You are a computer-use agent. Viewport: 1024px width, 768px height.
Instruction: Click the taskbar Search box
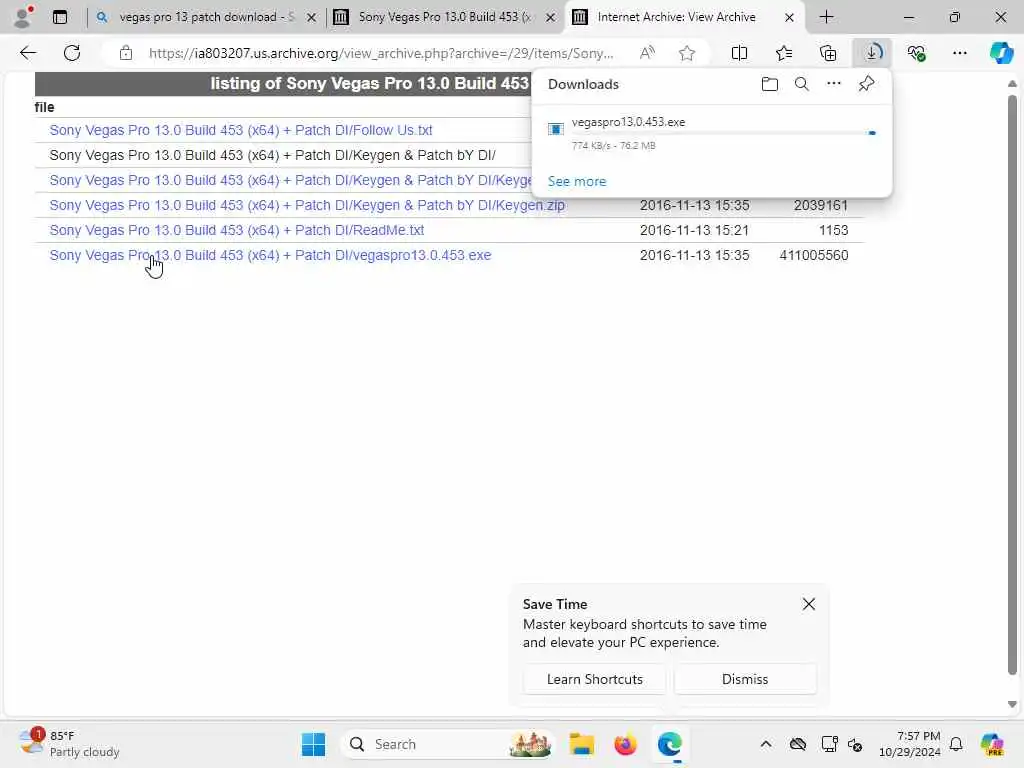point(448,744)
